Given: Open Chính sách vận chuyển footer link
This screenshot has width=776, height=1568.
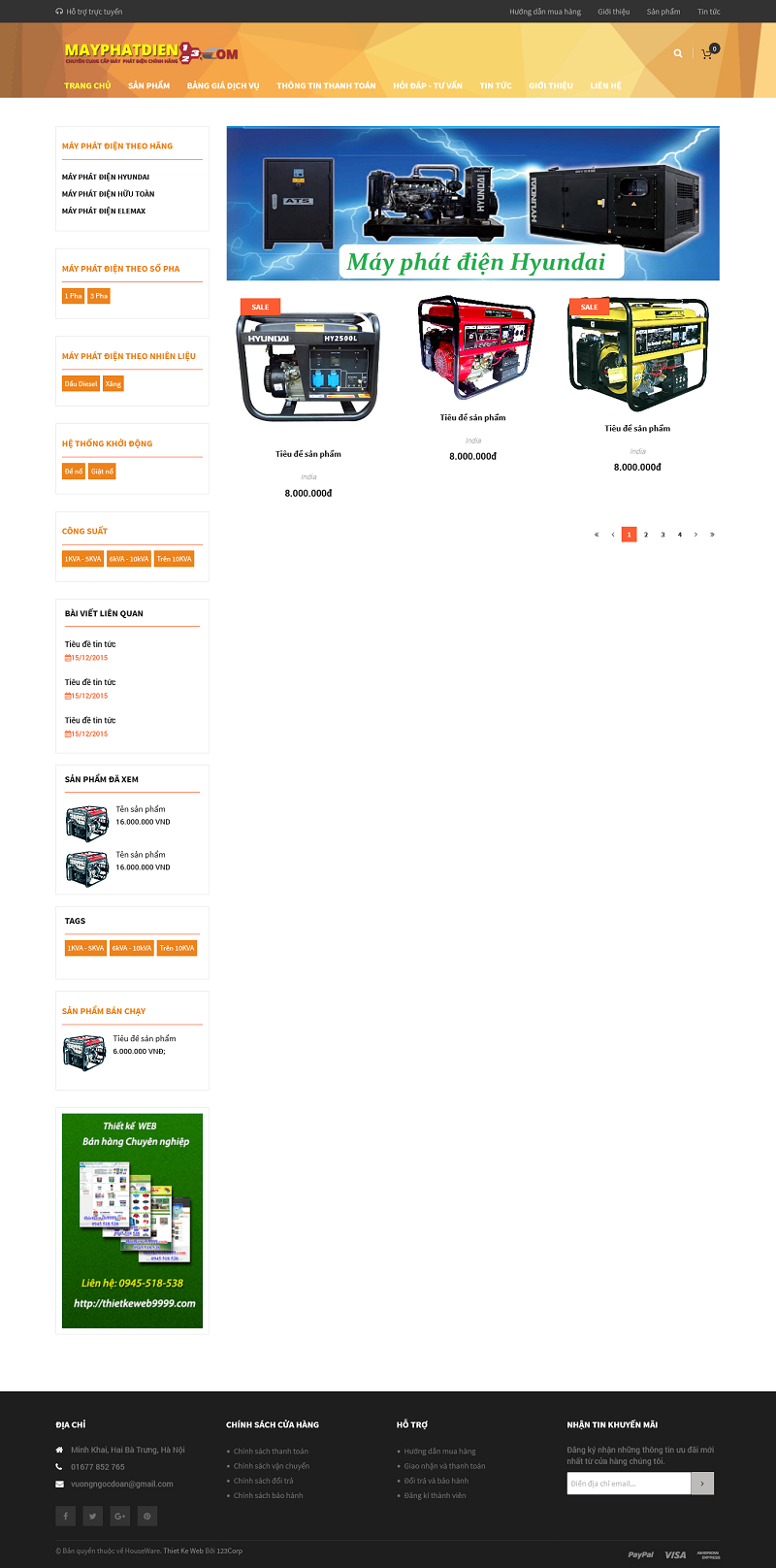Looking at the screenshot, I should pyautogui.click(x=272, y=1466).
